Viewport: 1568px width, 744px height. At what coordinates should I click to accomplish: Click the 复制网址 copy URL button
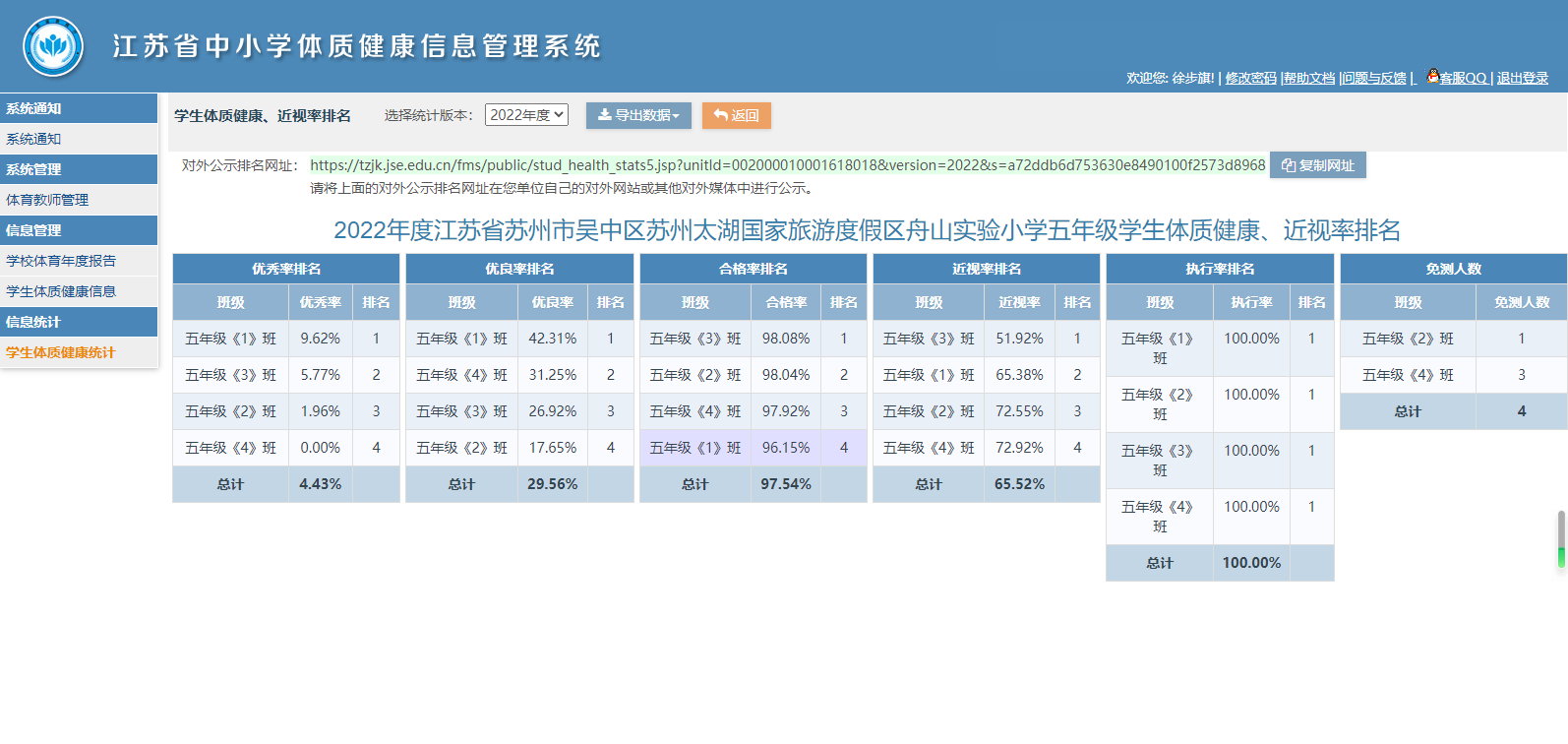[x=1318, y=165]
